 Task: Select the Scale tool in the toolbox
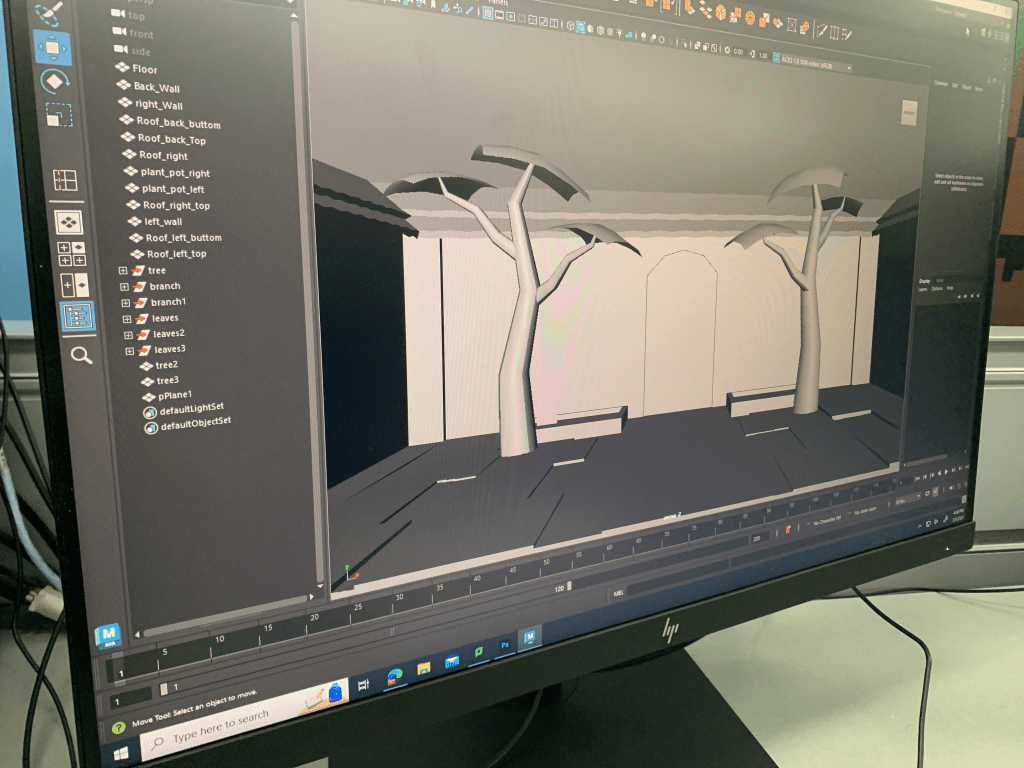coord(58,115)
